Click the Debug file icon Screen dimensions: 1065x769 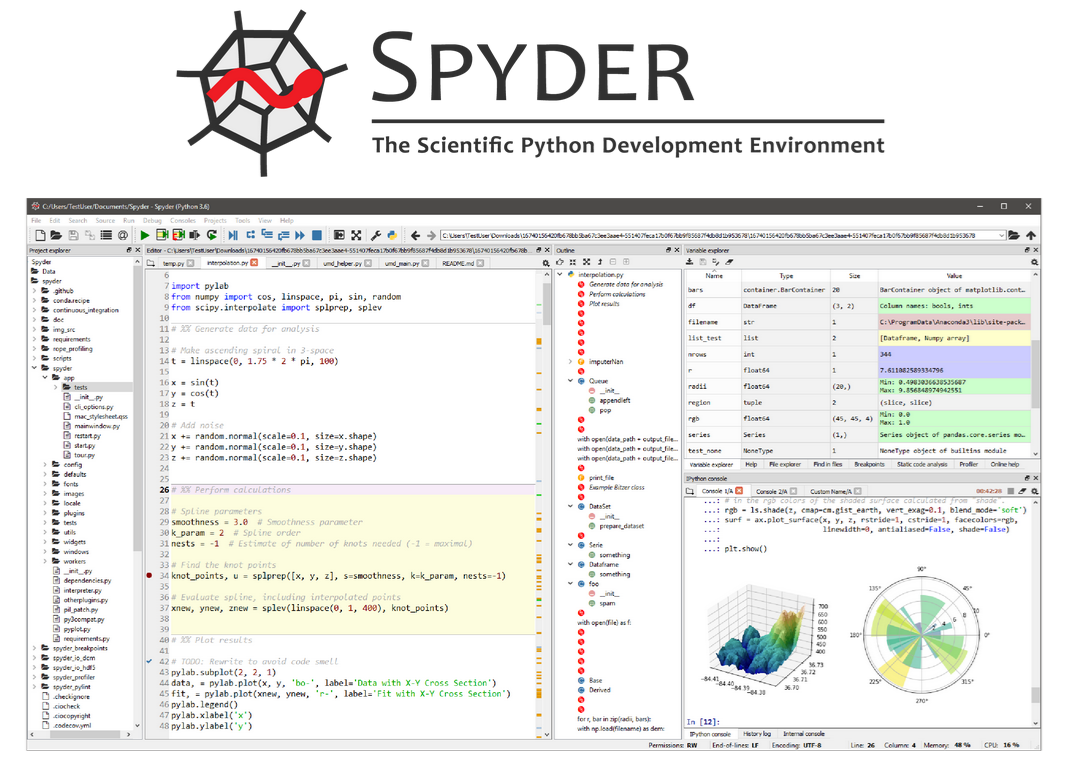pyautogui.click(x=233, y=235)
